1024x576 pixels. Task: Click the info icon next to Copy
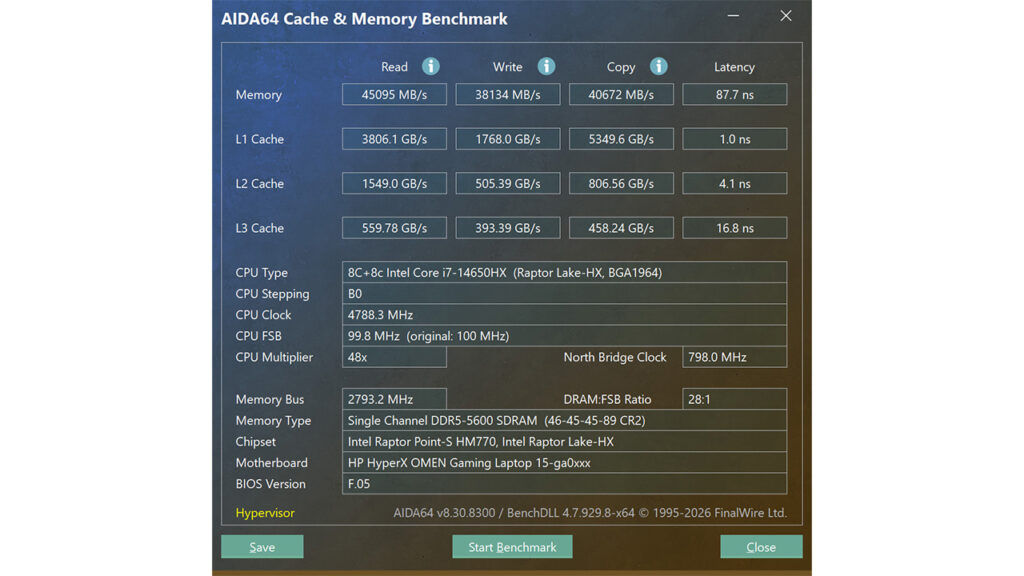658,66
